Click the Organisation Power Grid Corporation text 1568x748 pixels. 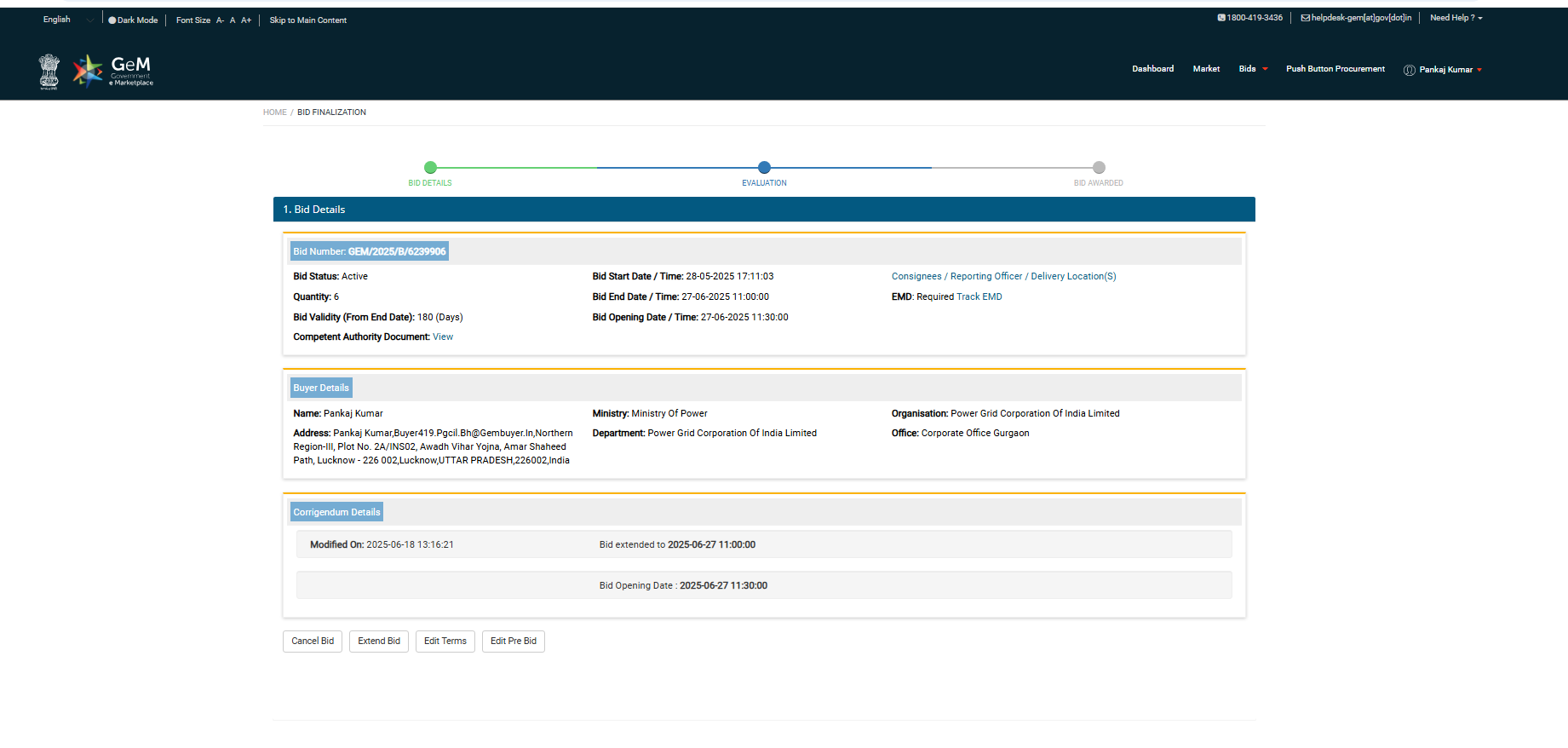point(1005,414)
